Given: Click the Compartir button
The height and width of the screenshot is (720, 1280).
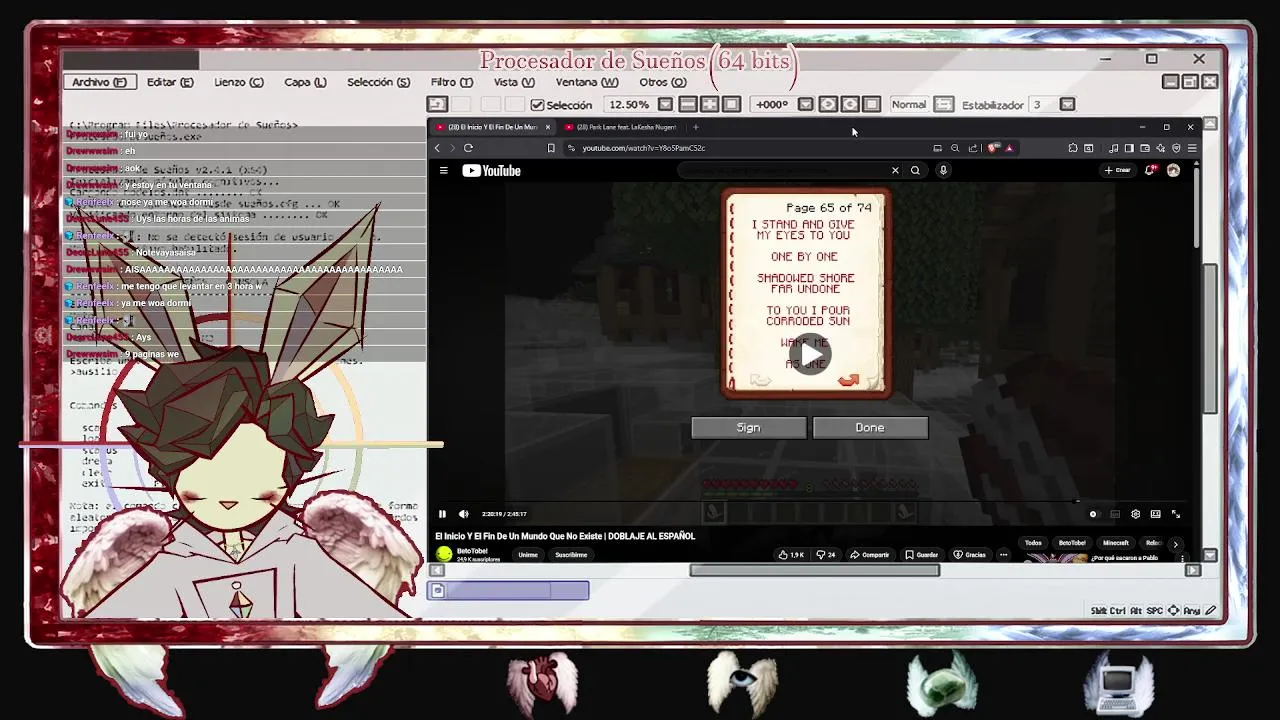Looking at the screenshot, I should [870, 555].
